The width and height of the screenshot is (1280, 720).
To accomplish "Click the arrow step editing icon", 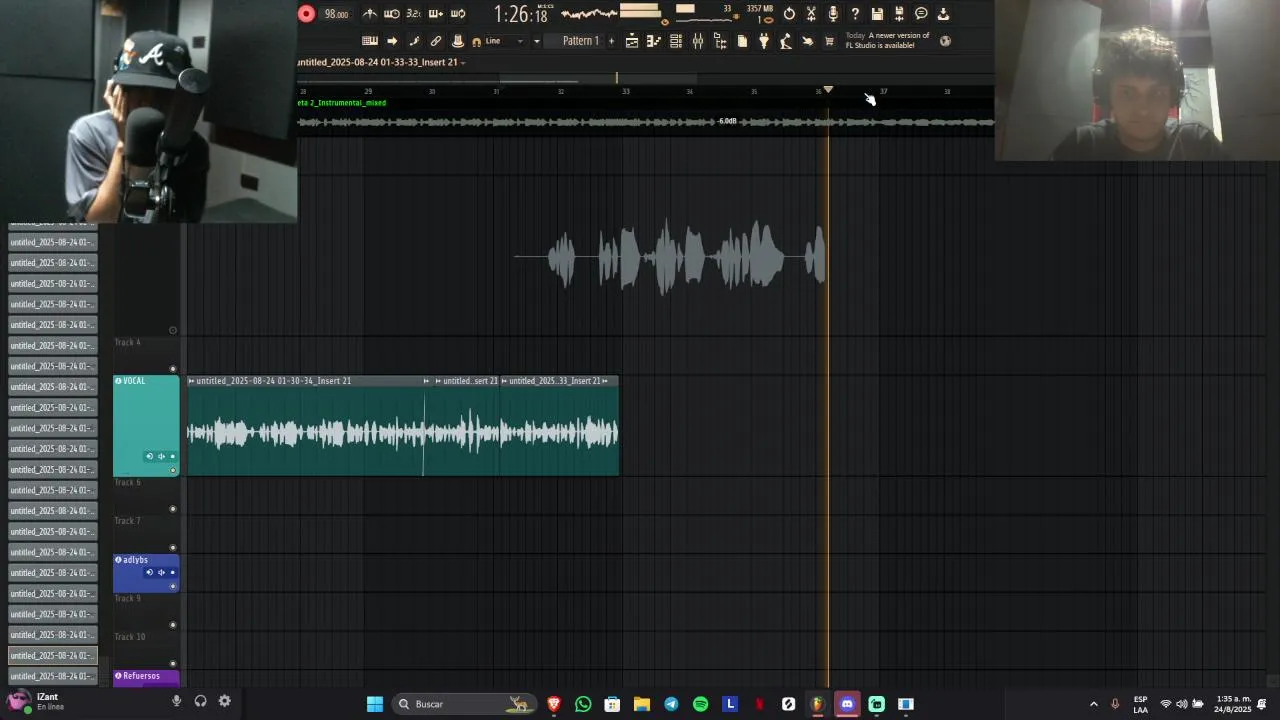I will (392, 41).
